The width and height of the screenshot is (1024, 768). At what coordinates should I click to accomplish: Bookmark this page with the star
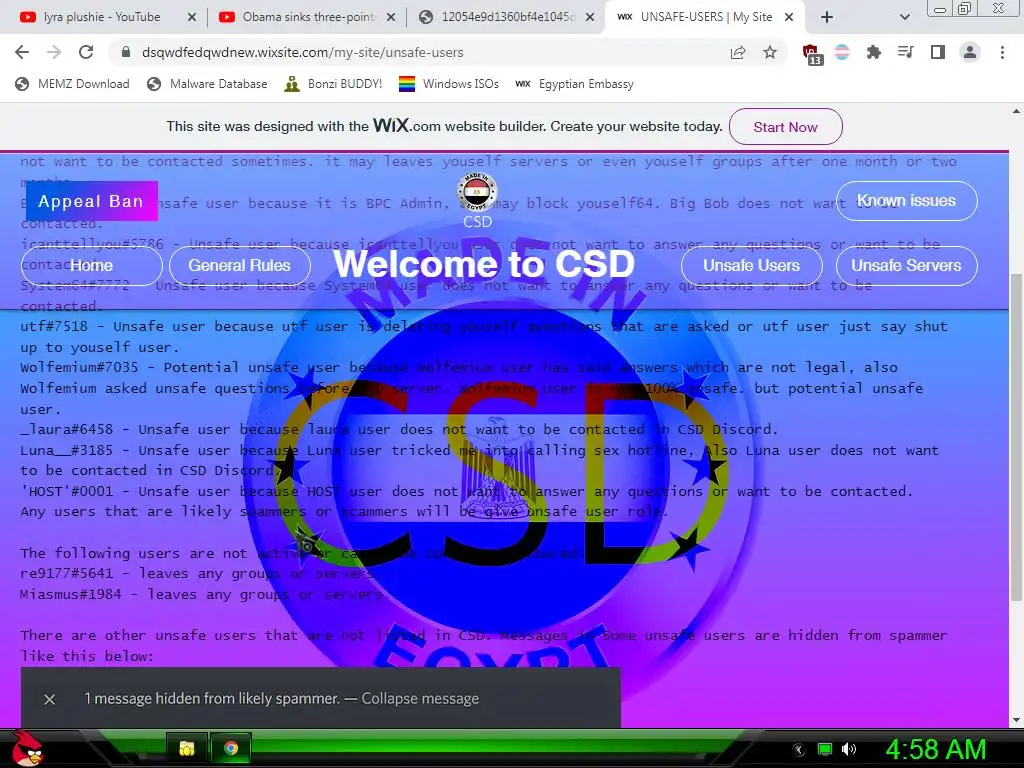click(x=770, y=52)
